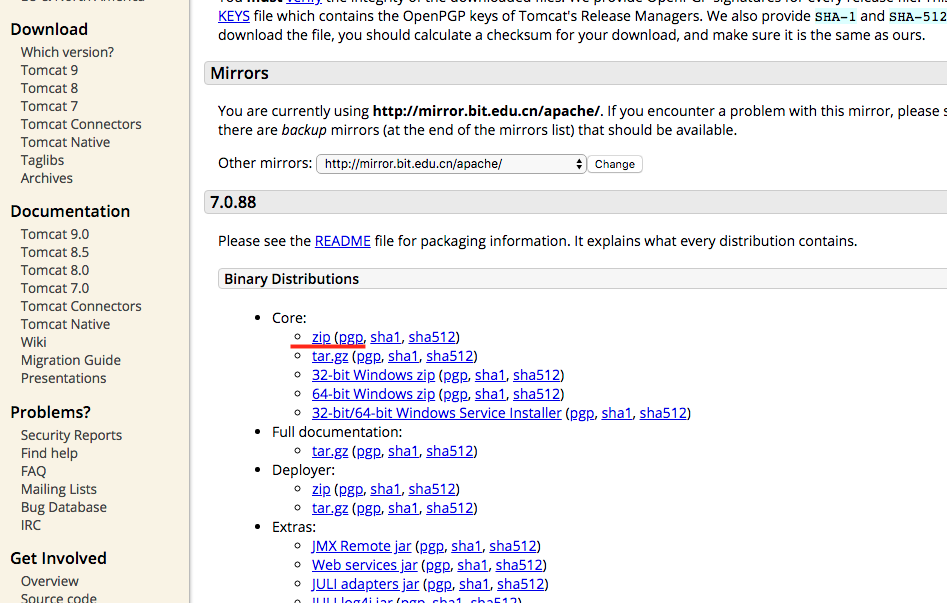Open Tomcat 7.0 documentation
The image size is (947, 603).
(55, 288)
